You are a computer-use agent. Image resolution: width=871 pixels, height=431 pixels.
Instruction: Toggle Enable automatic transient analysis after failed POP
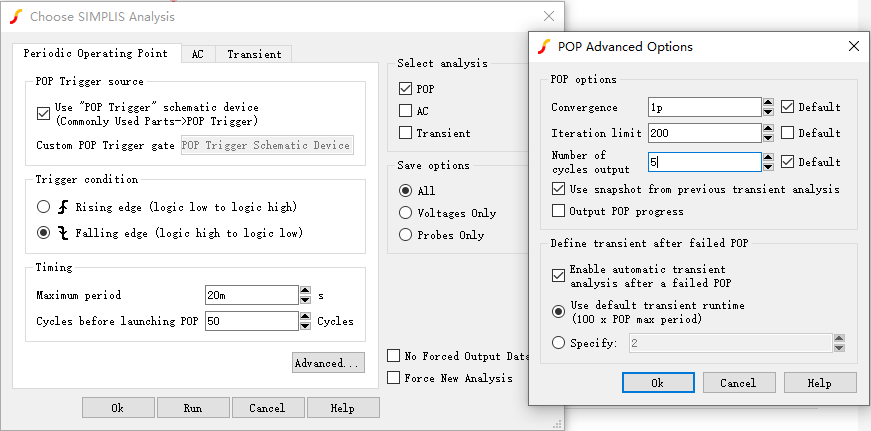558,275
